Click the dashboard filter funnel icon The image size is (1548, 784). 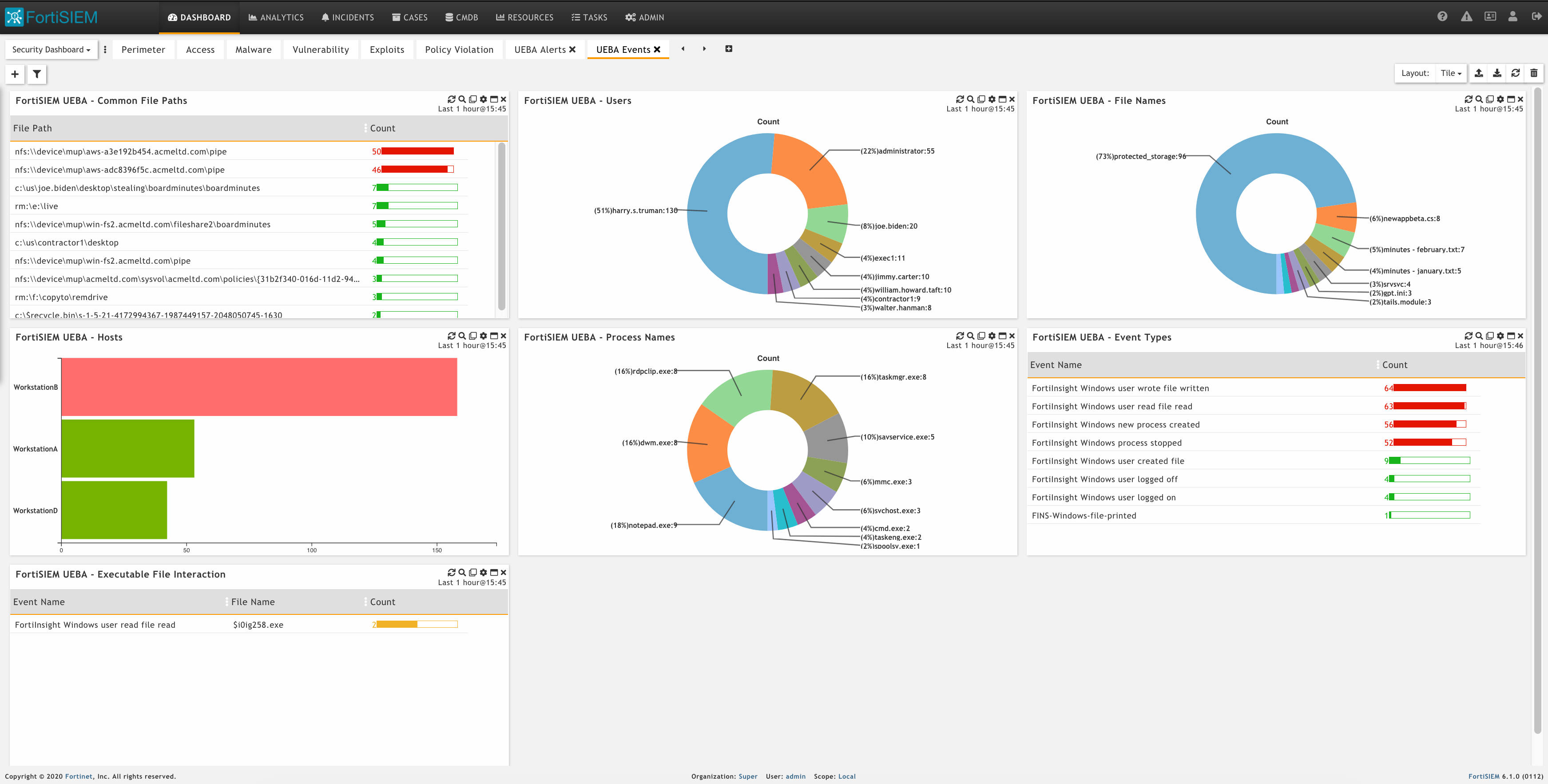pos(37,74)
